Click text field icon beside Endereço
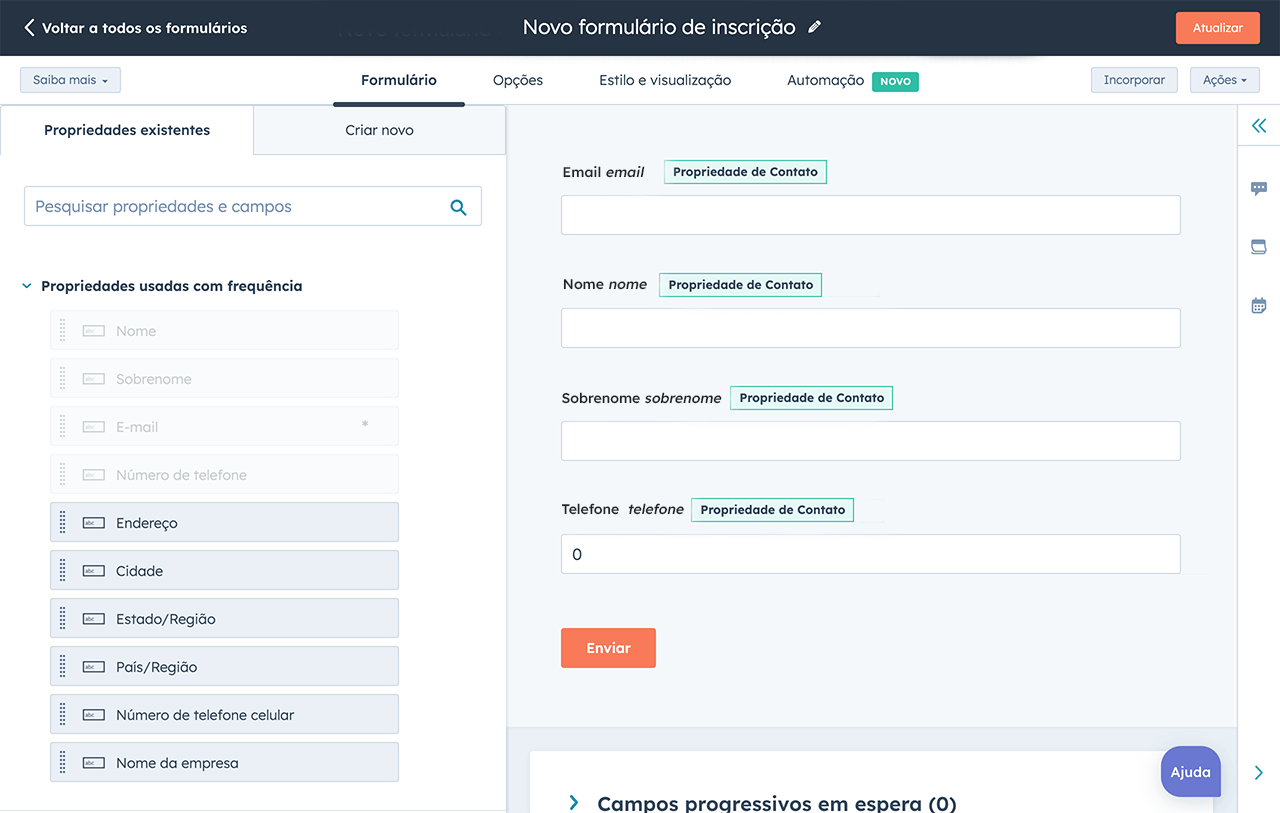 click(93, 523)
